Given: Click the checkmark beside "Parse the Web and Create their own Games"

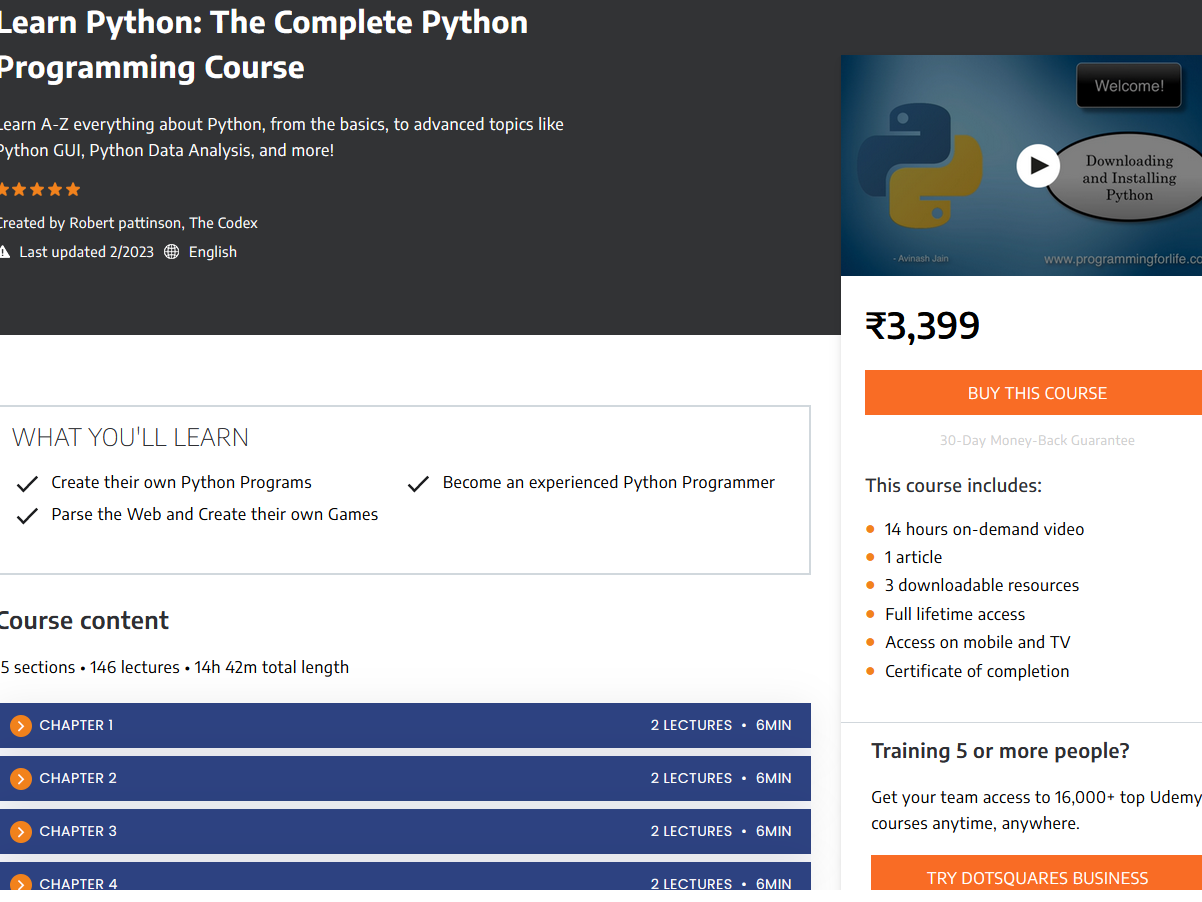Looking at the screenshot, I should [x=27, y=514].
